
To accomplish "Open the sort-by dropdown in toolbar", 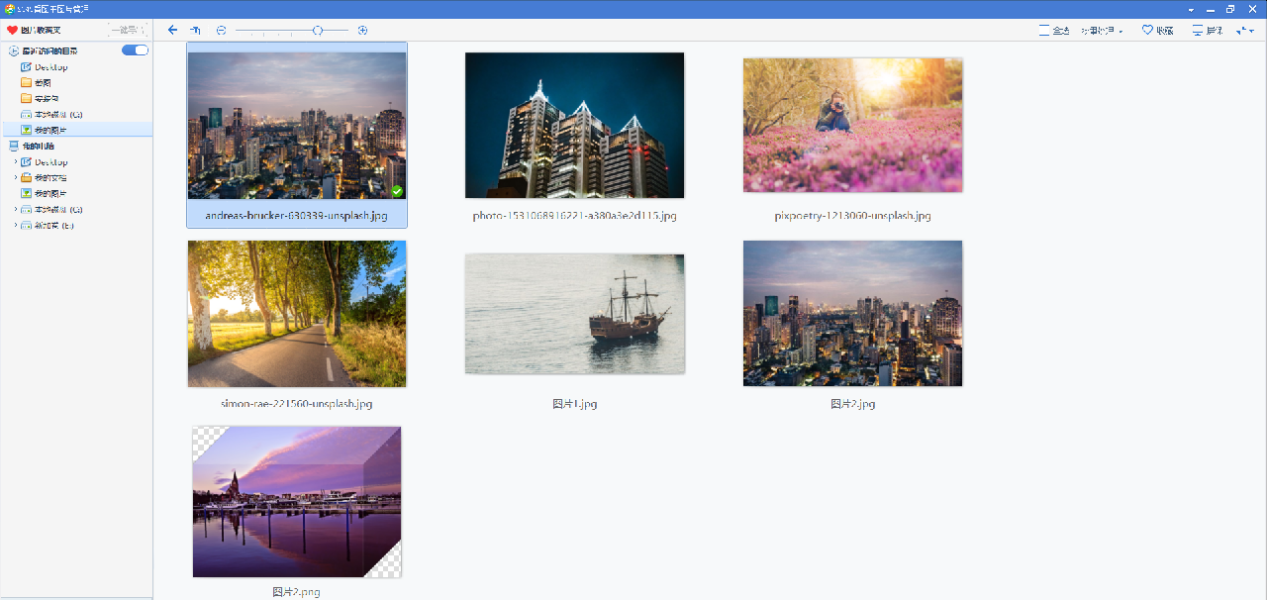I will point(1102,31).
